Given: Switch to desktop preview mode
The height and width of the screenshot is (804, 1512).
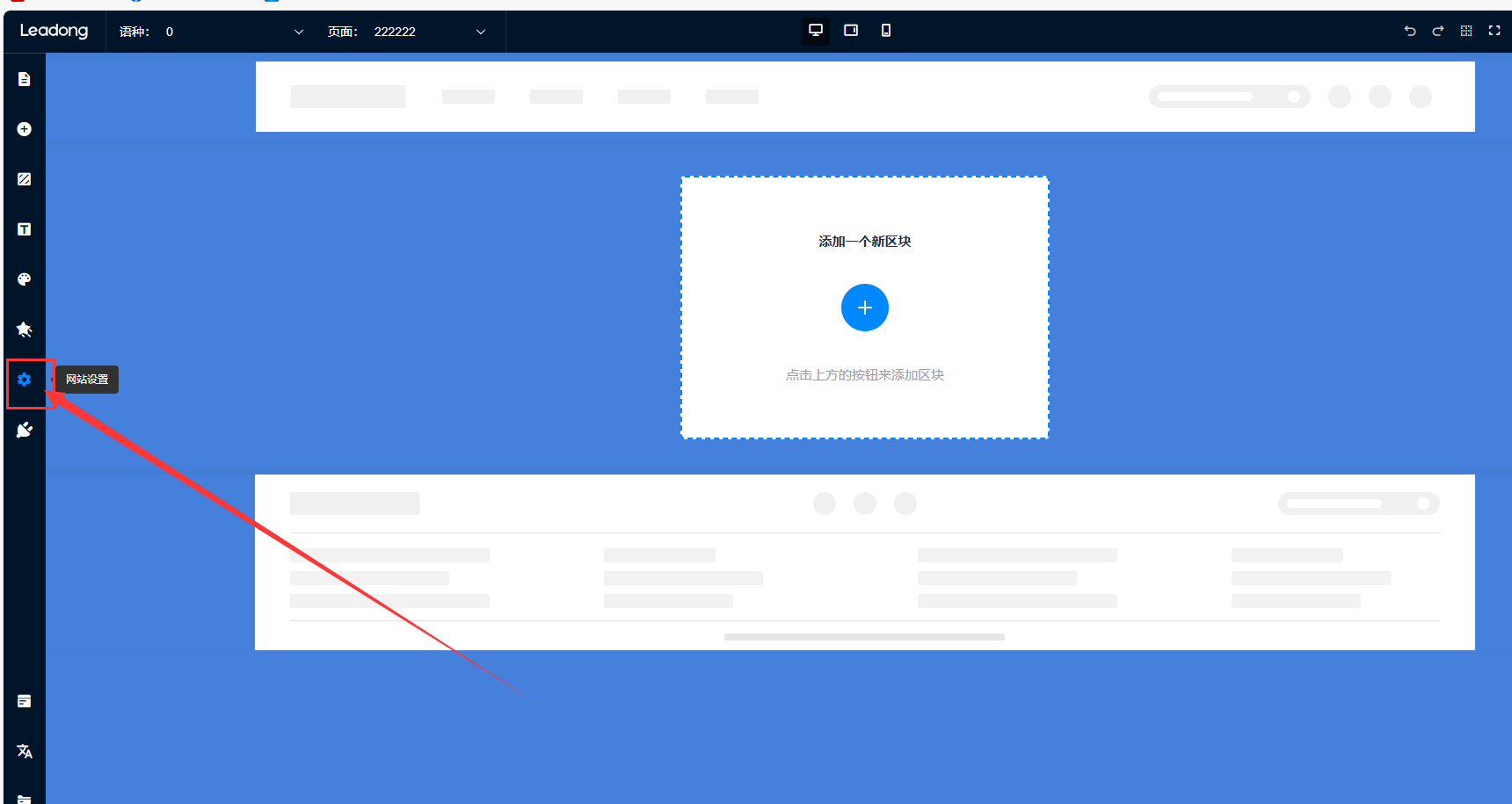Looking at the screenshot, I should tap(816, 31).
